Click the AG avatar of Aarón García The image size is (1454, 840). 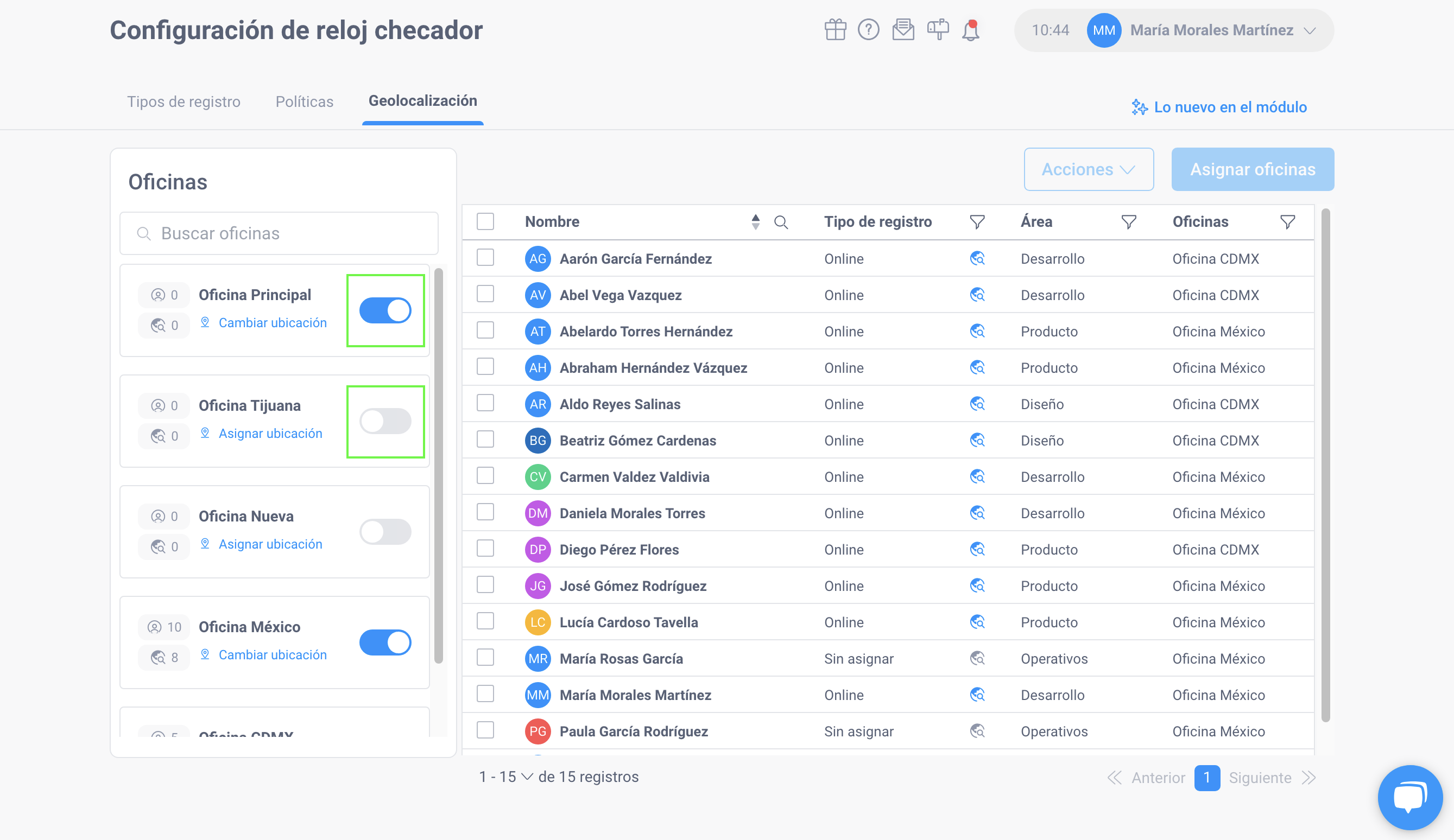[538, 259]
